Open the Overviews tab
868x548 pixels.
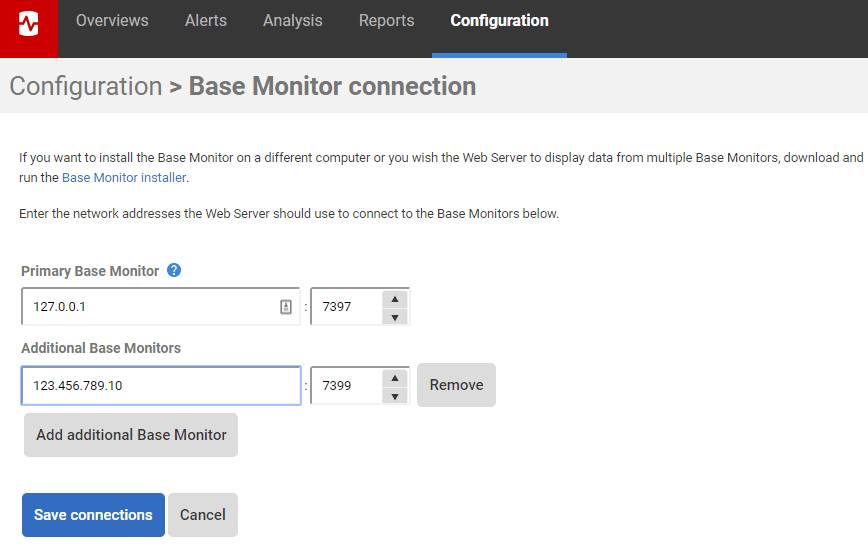point(112,20)
